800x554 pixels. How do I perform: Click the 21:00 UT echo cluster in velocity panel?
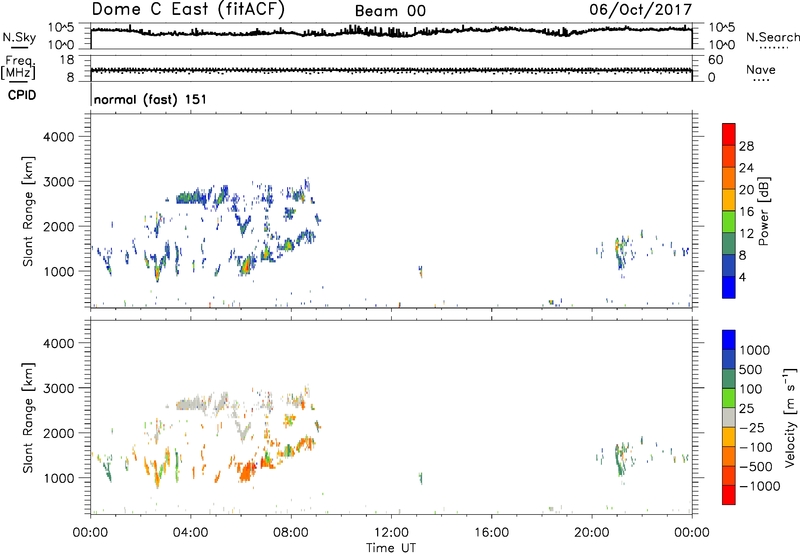point(620,459)
